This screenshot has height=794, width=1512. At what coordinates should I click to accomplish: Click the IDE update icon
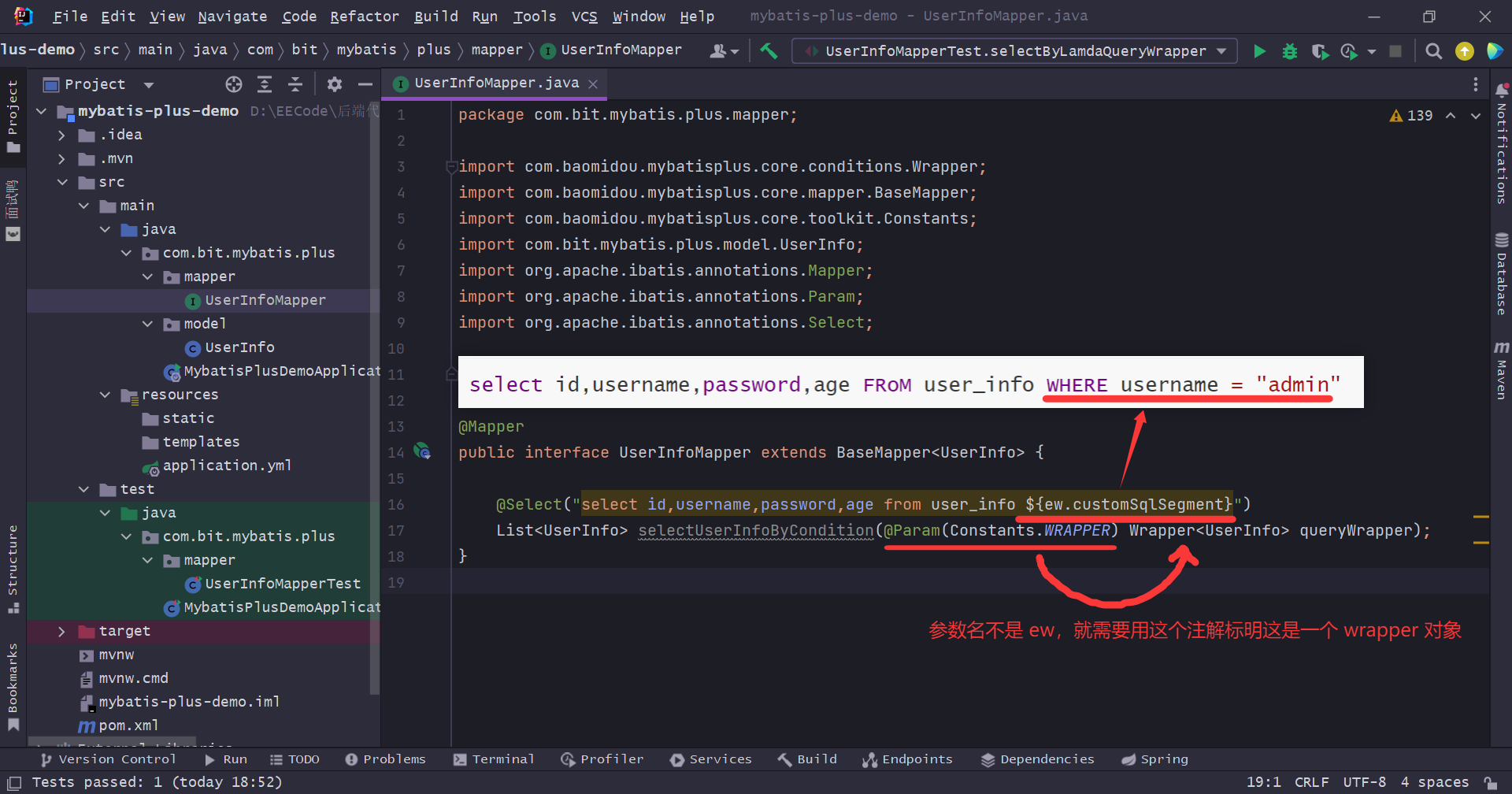tap(1465, 51)
